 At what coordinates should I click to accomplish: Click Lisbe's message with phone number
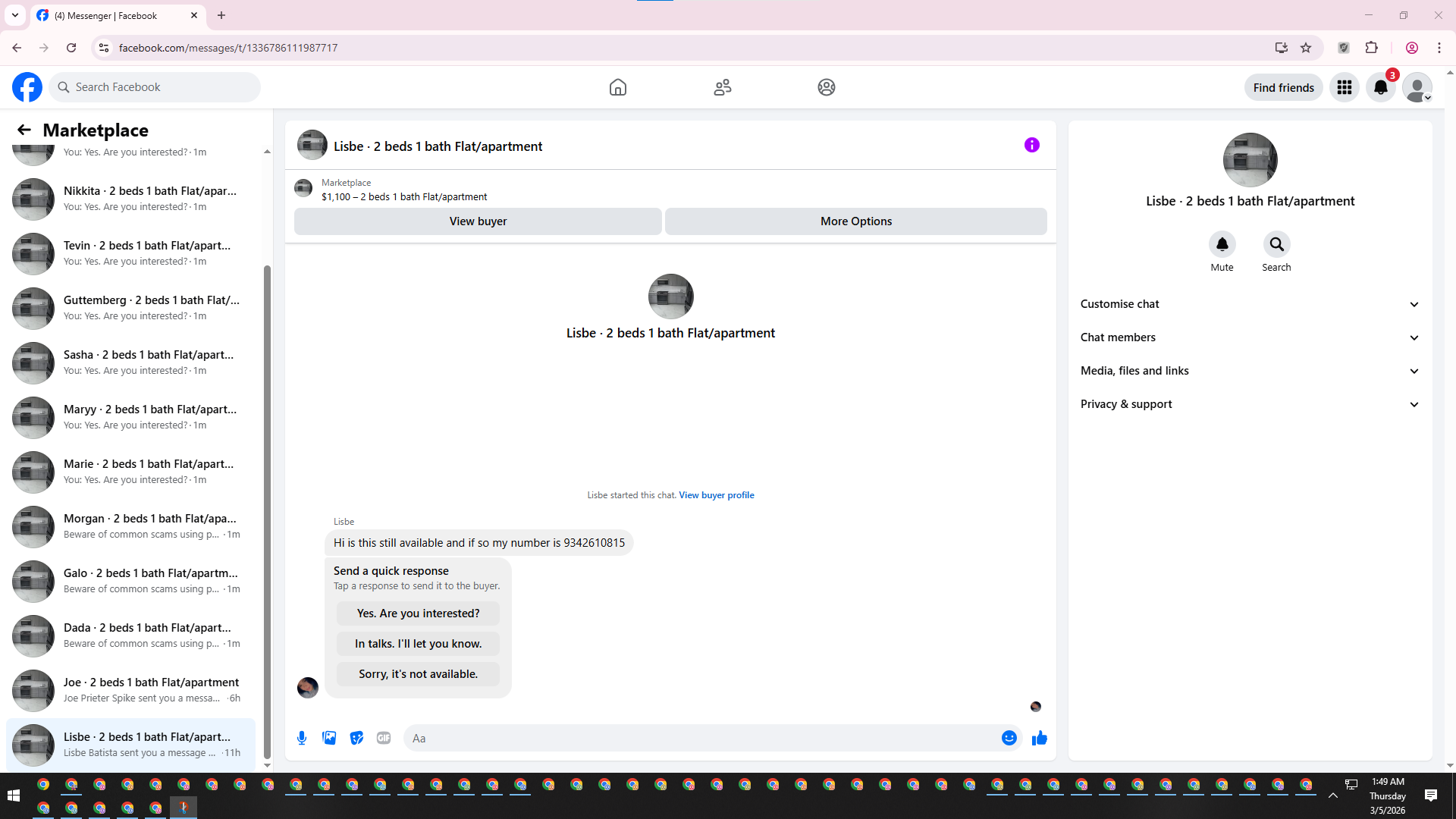tap(479, 543)
